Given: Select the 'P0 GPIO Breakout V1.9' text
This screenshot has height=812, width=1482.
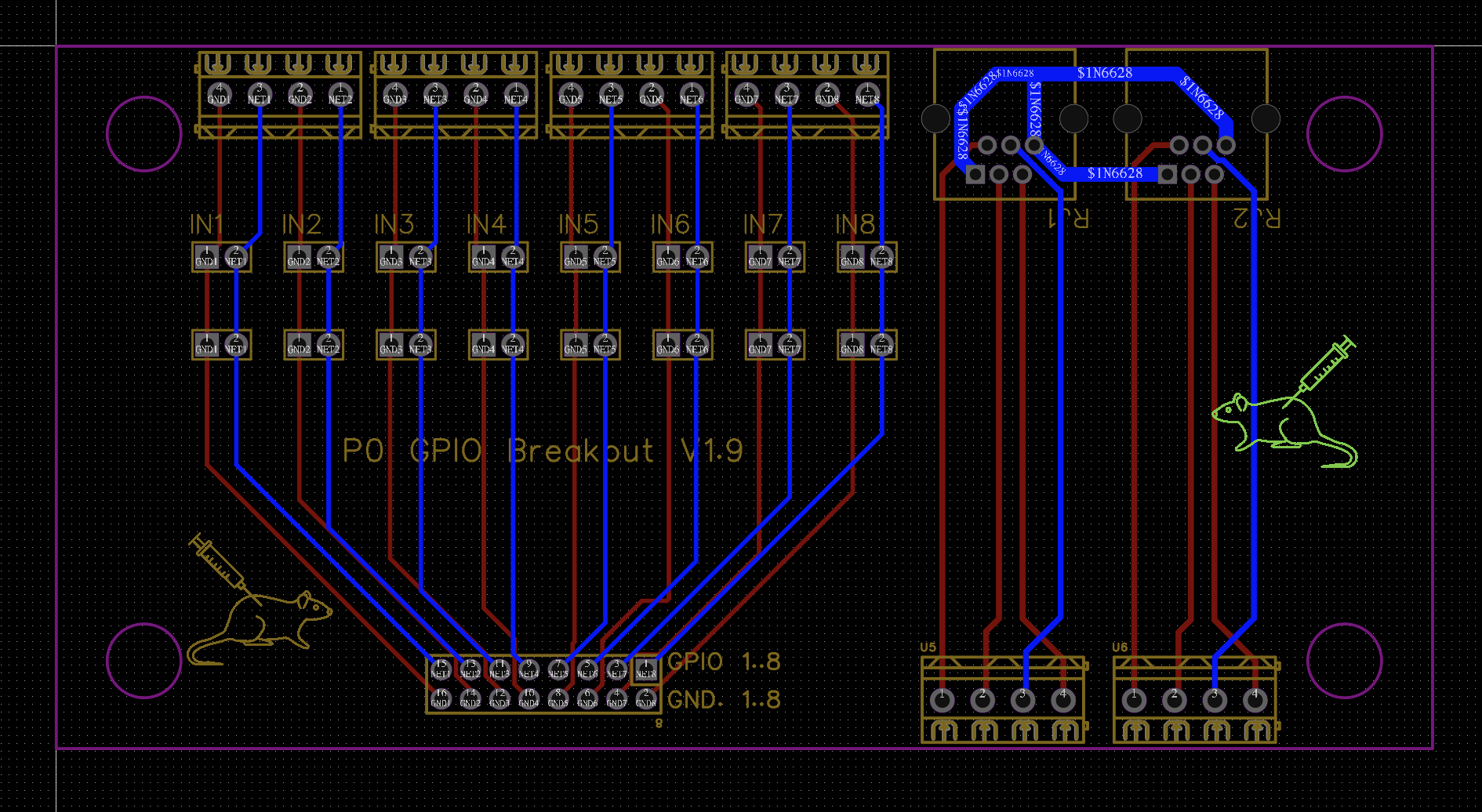Looking at the screenshot, I should click(x=543, y=451).
